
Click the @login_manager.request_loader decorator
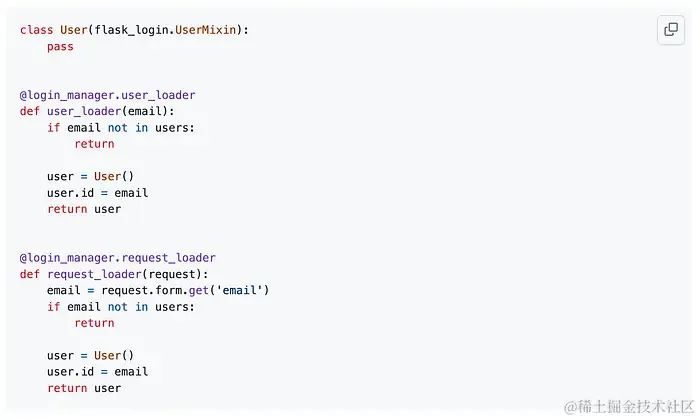(118, 258)
